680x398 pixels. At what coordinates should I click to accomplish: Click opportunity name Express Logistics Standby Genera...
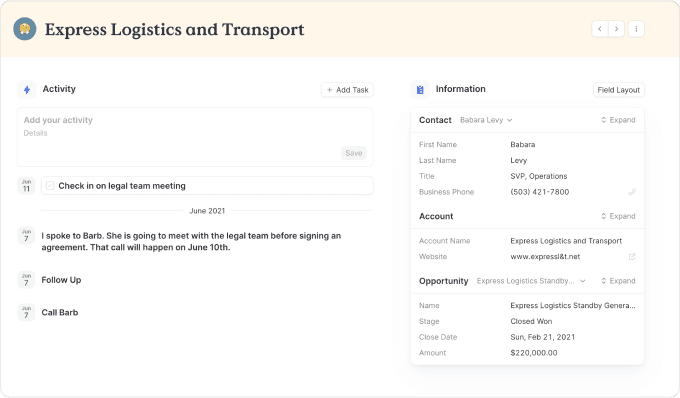[573, 306]
